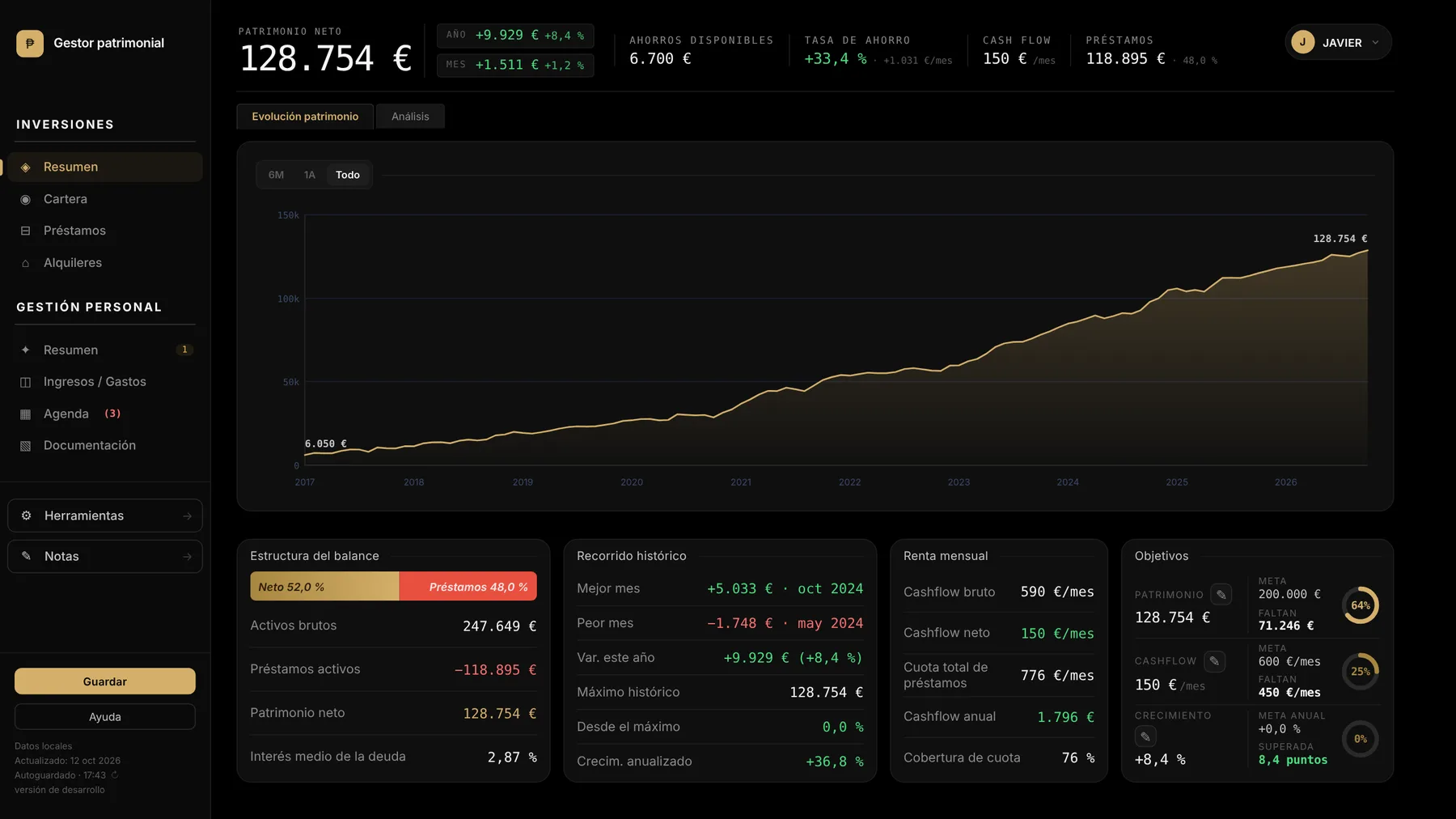Click the Mejor mes +5.033 € value
Image resolution: width=1456 pixels, height=819 pixels.
(785, 588)
